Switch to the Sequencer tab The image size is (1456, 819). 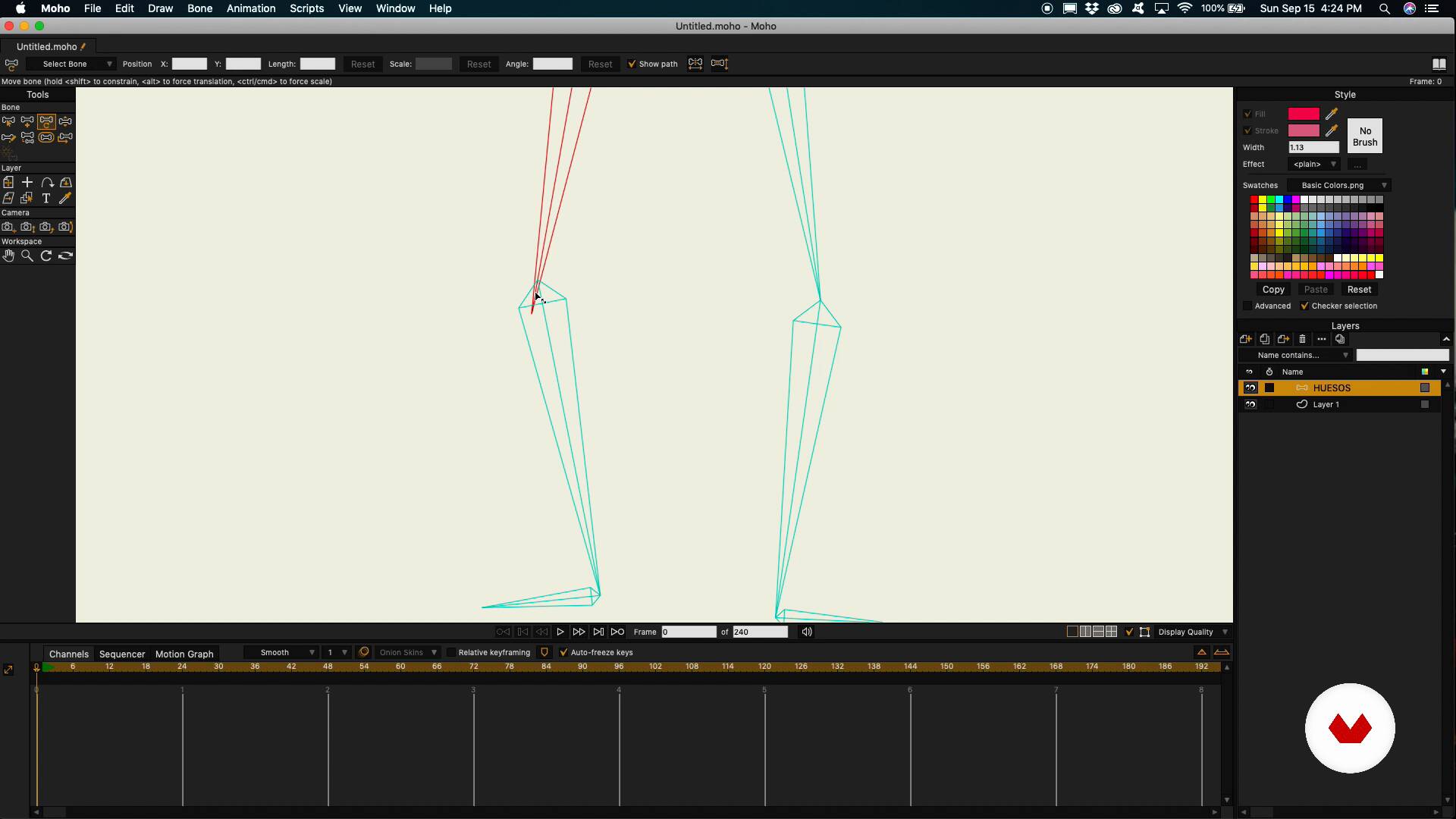122,654
